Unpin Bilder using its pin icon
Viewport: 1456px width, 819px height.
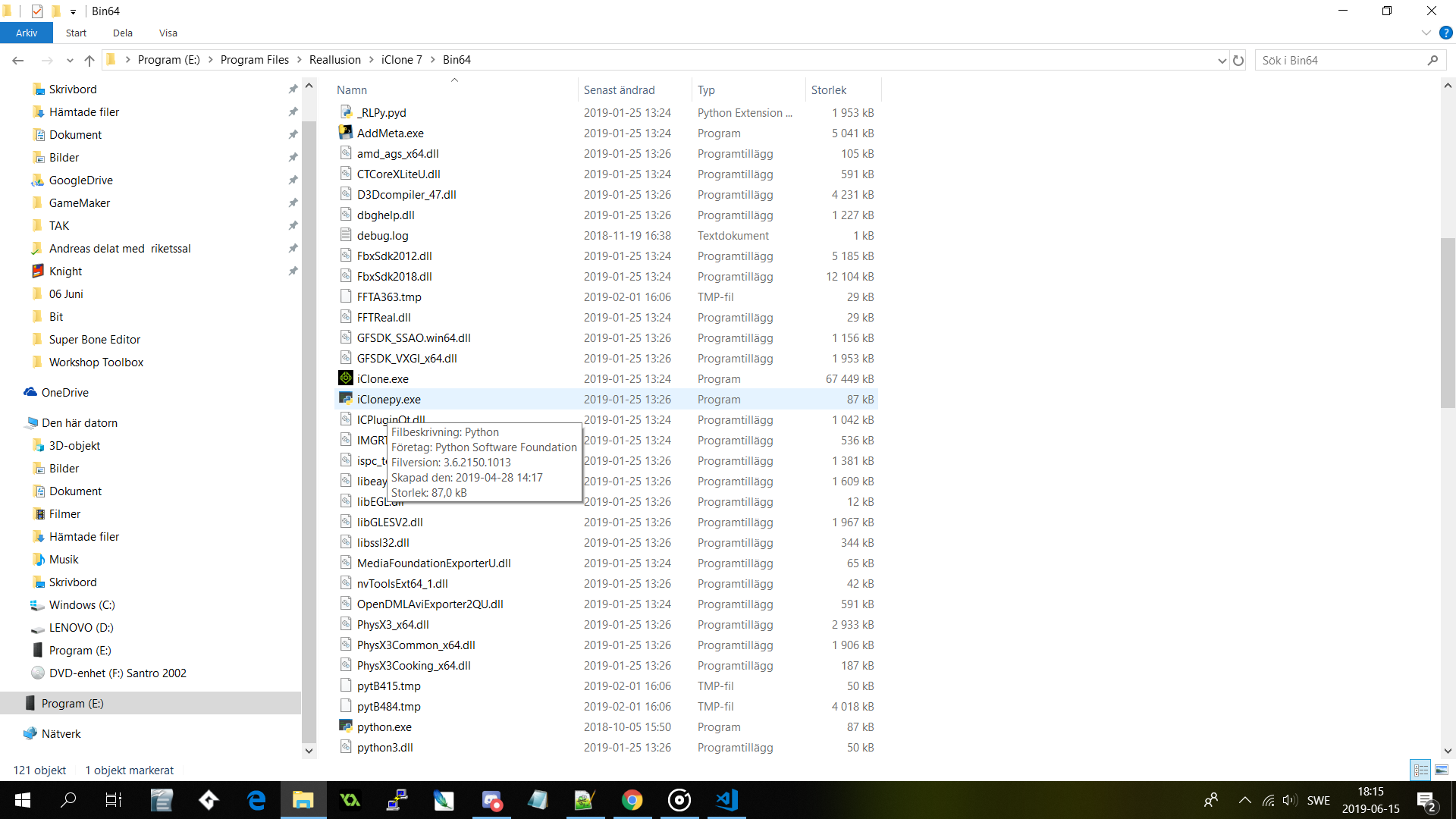point(293,157)
